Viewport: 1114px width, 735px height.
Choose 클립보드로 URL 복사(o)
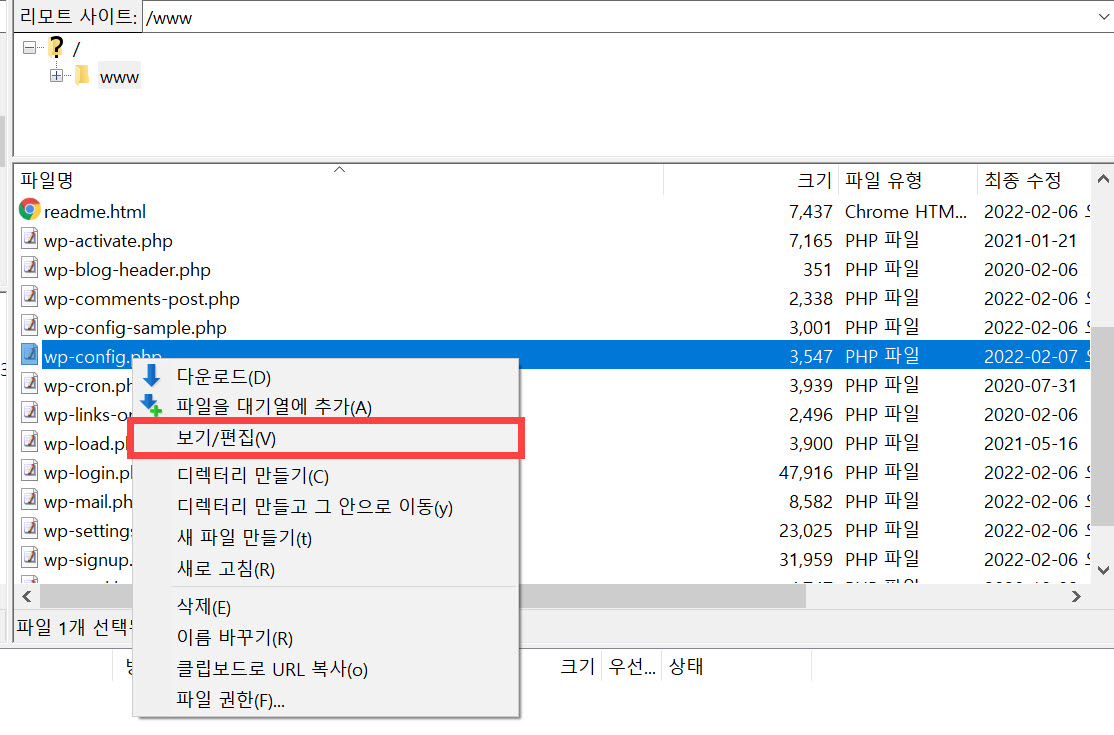tap(326, 669)
